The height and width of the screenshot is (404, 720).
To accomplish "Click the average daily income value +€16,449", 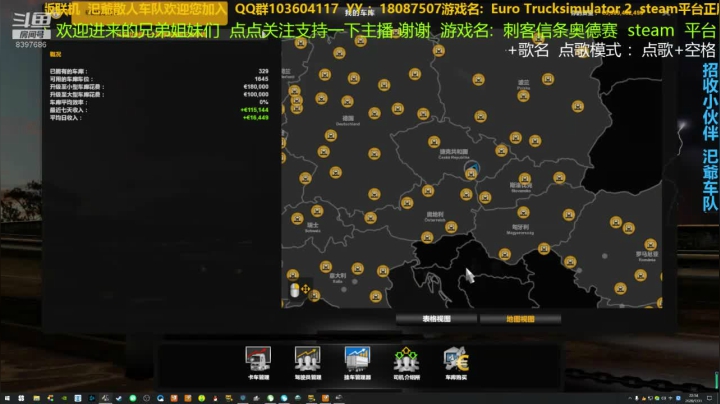I will pos(256,118).
